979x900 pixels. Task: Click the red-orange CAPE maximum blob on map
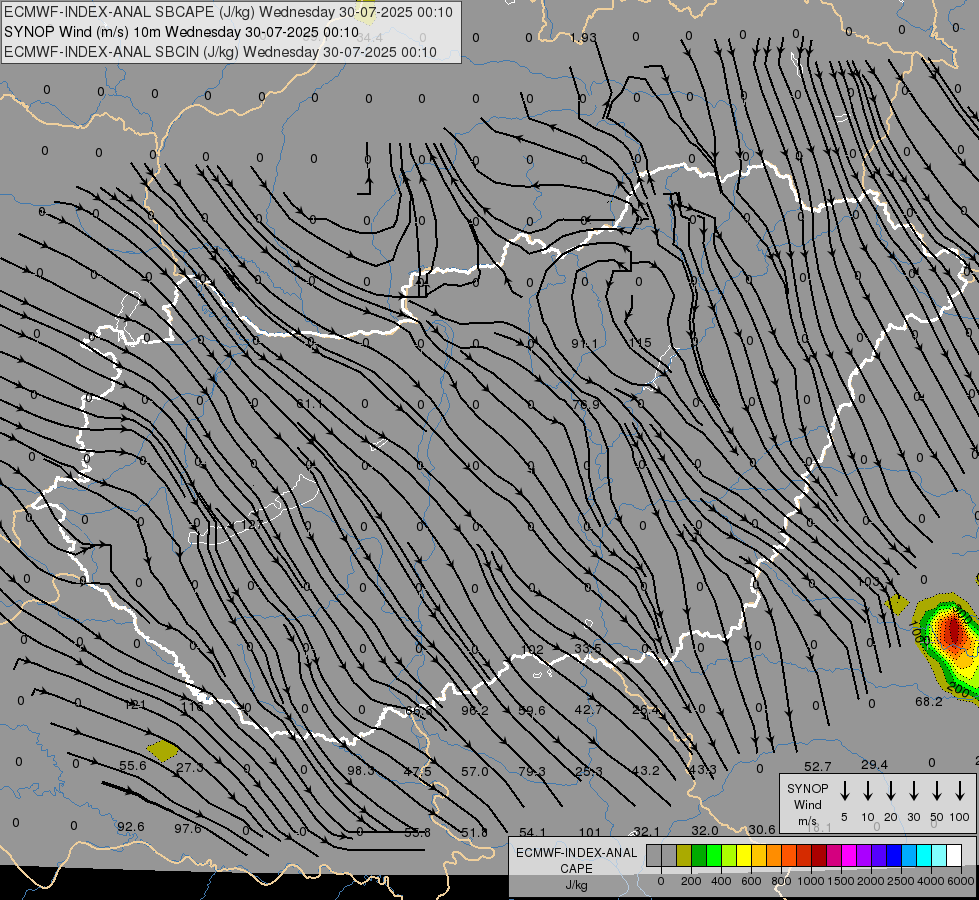click(x=953, y=631)
